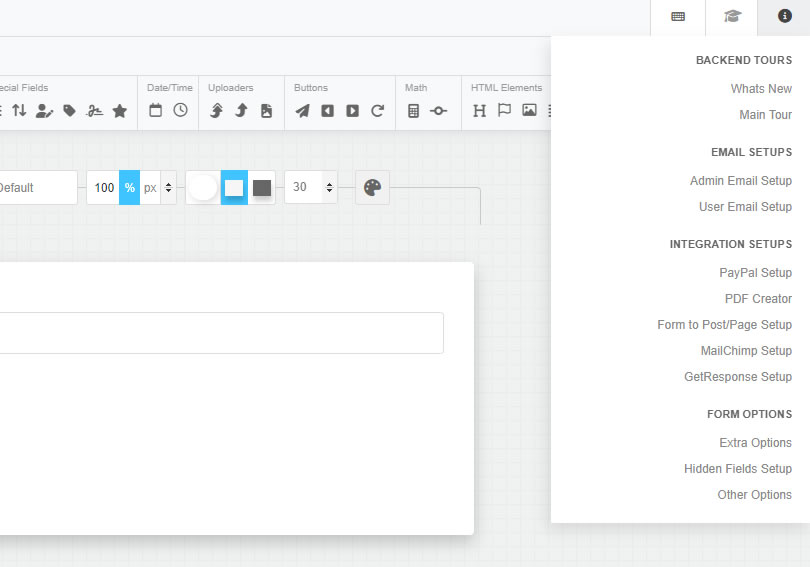Screen dimensions: 810x567
Task: Add the image file uploader icon
Action: click(267, 111)
